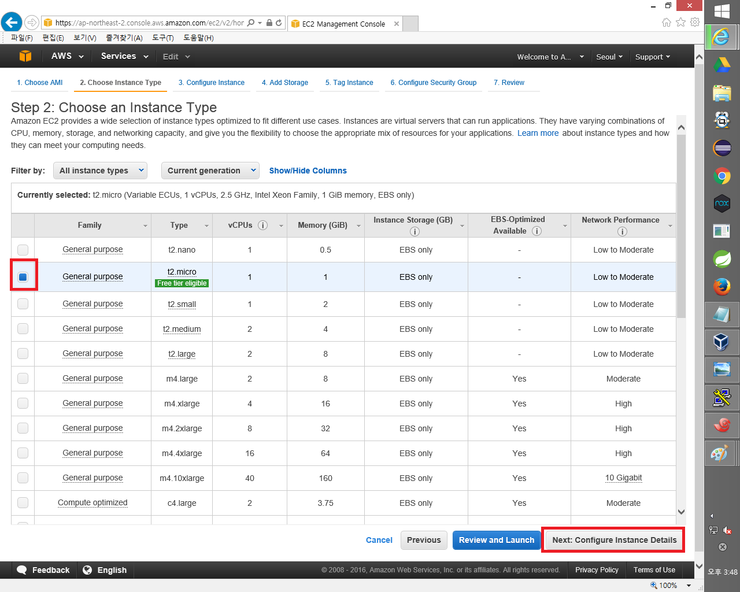Expand the Current generation dropdown

[210, 171]
